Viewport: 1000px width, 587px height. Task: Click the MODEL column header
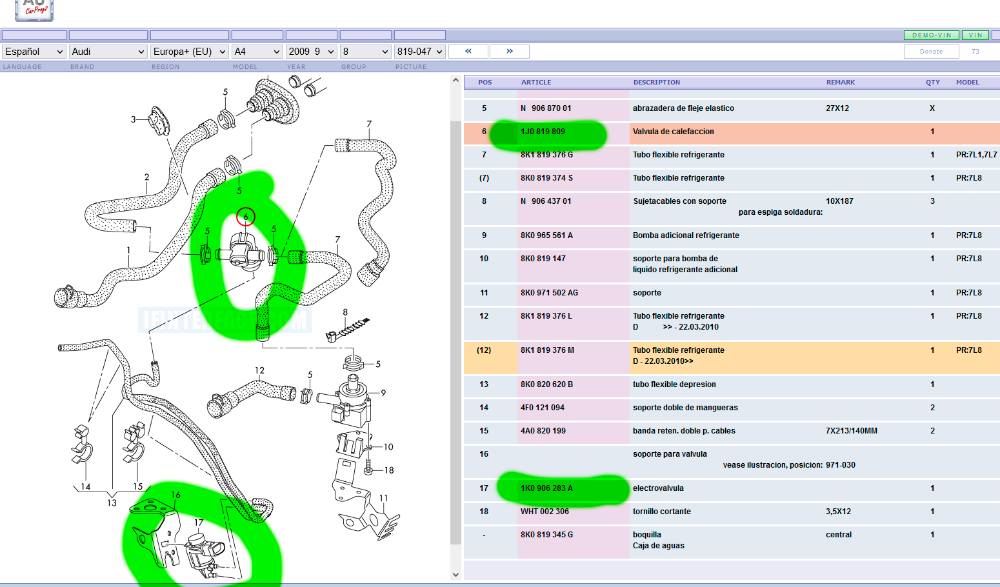coord(967,82)
